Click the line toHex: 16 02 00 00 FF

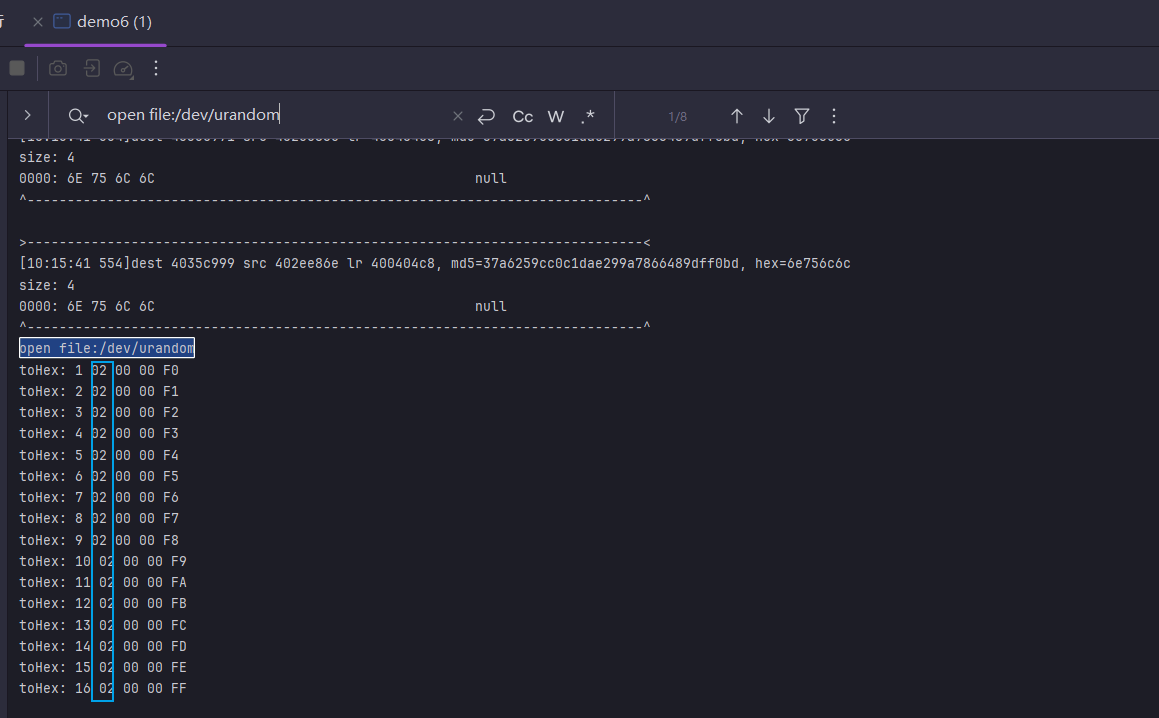[x=103, y=688]
